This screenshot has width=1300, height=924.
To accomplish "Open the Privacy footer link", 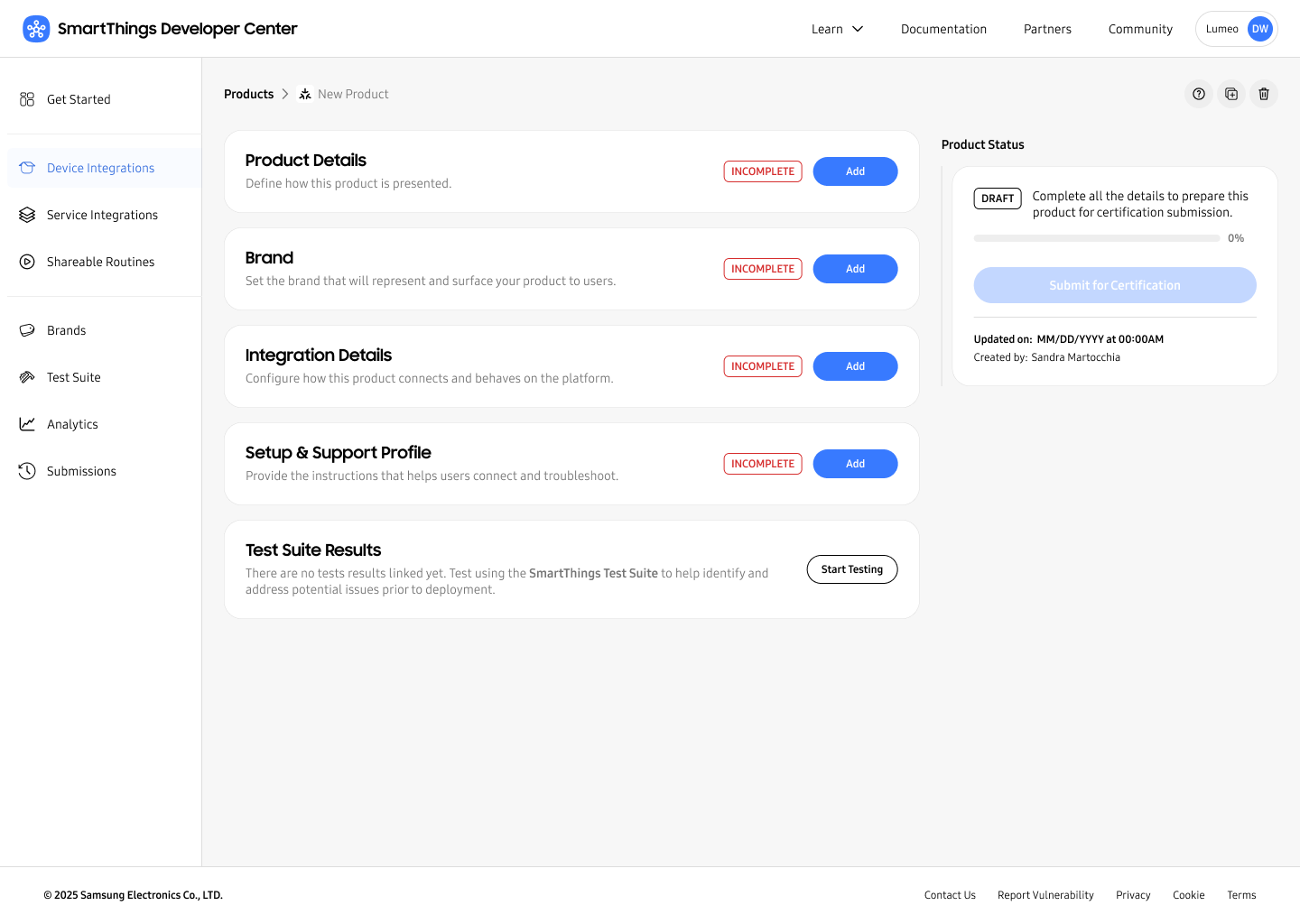I will tap(1133, 895).
